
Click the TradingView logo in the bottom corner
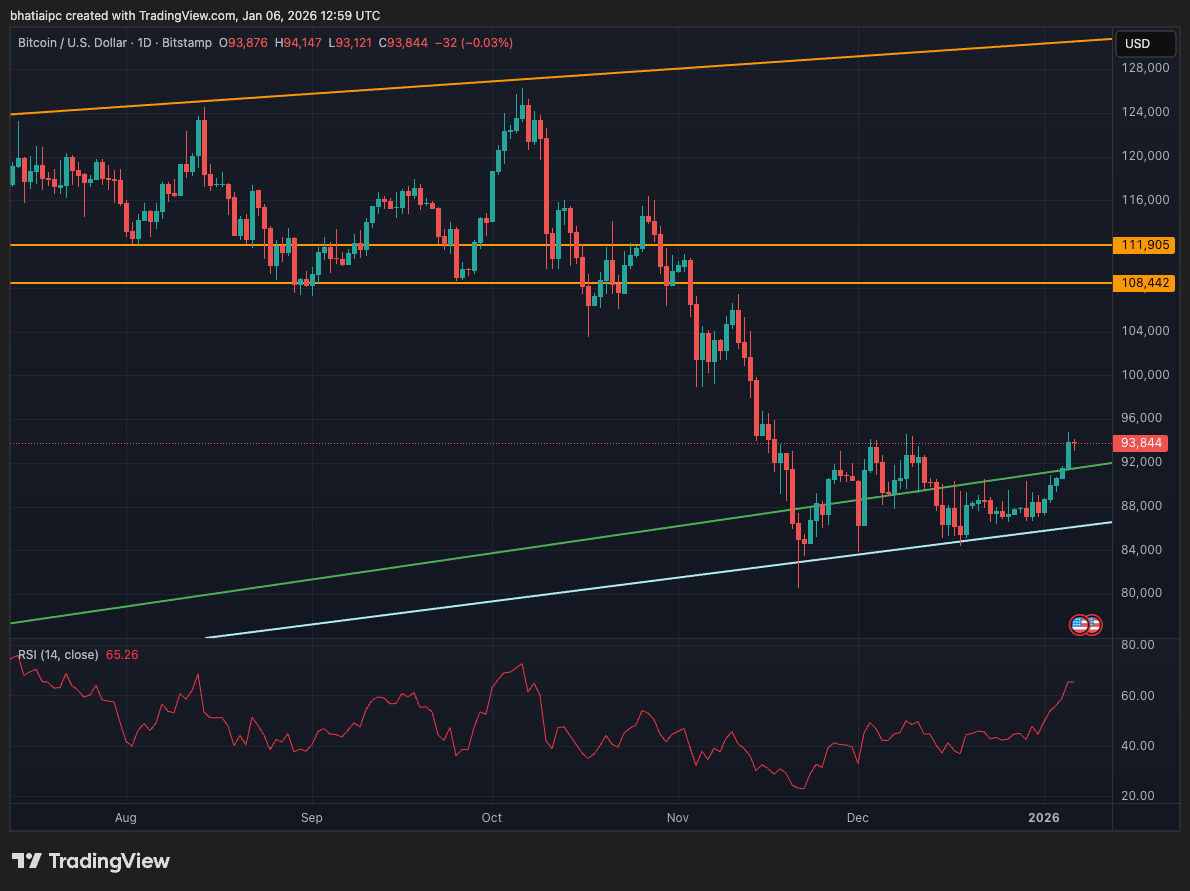click(x=26, y=861)
